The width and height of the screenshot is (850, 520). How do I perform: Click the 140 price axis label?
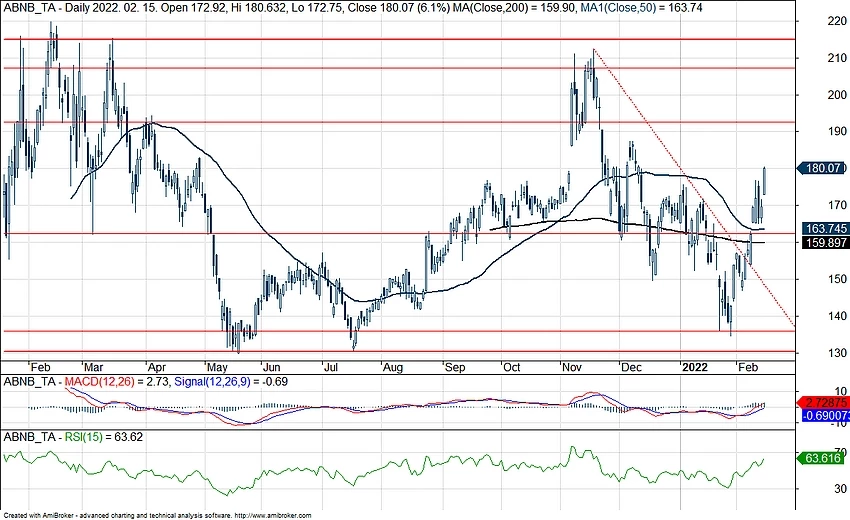838,316
